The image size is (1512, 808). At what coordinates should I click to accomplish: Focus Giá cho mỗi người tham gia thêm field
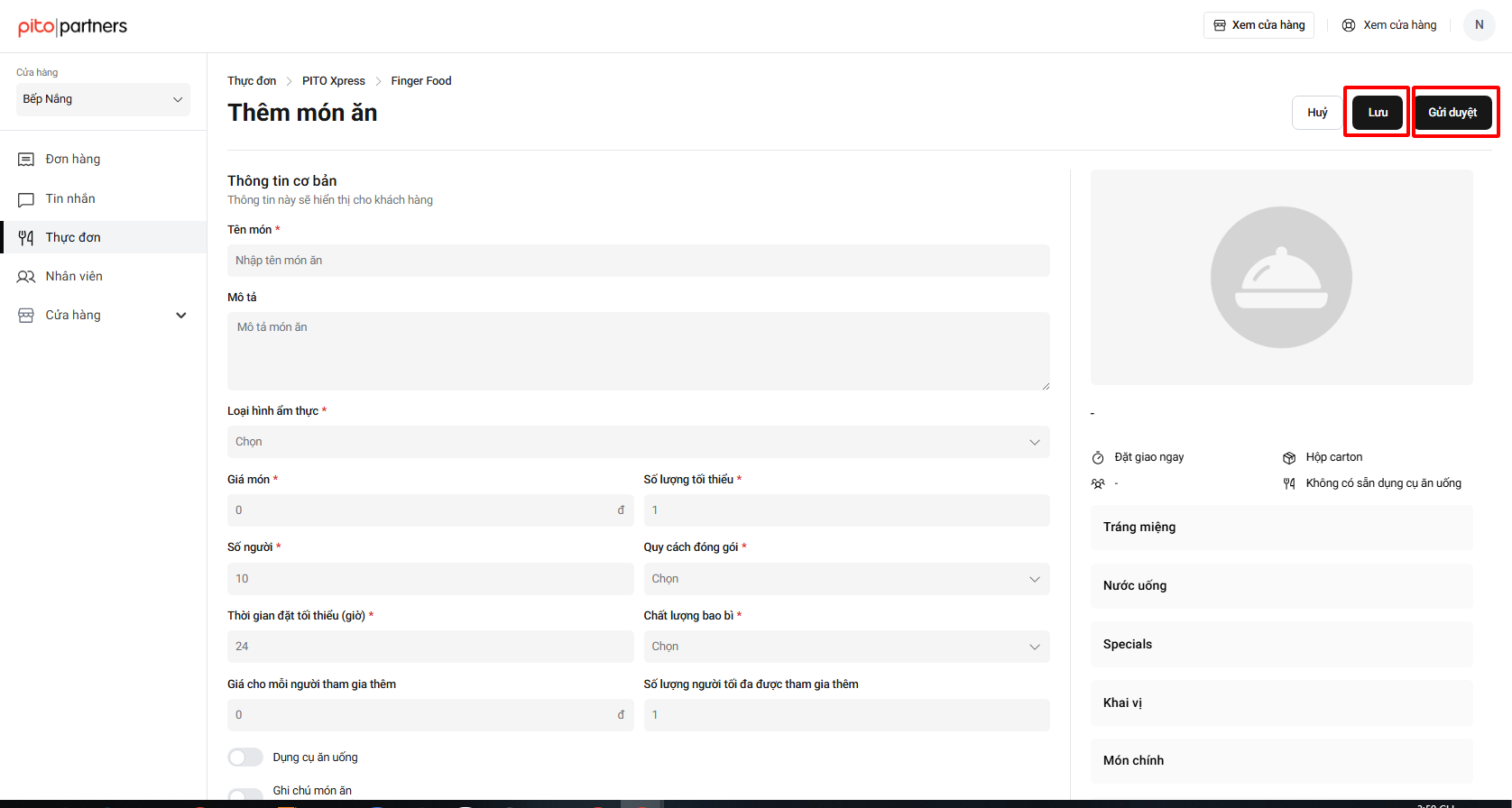click(430, 715)
